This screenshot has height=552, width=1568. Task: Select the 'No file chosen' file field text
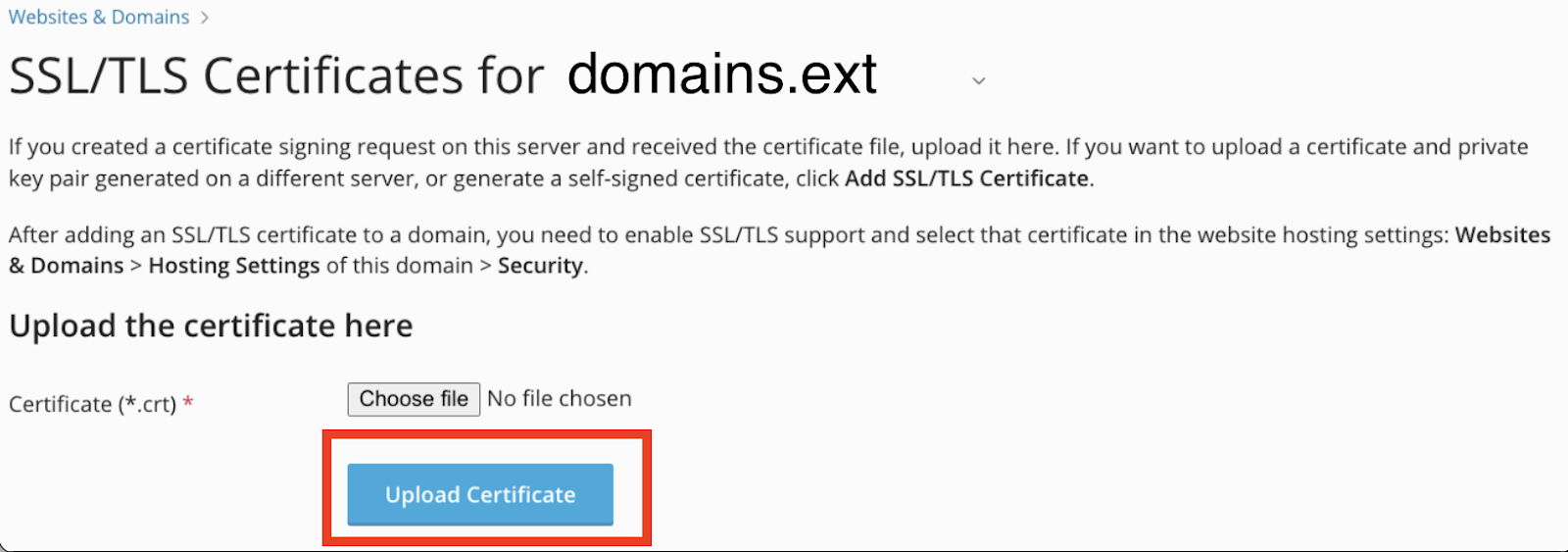(560, 399)
